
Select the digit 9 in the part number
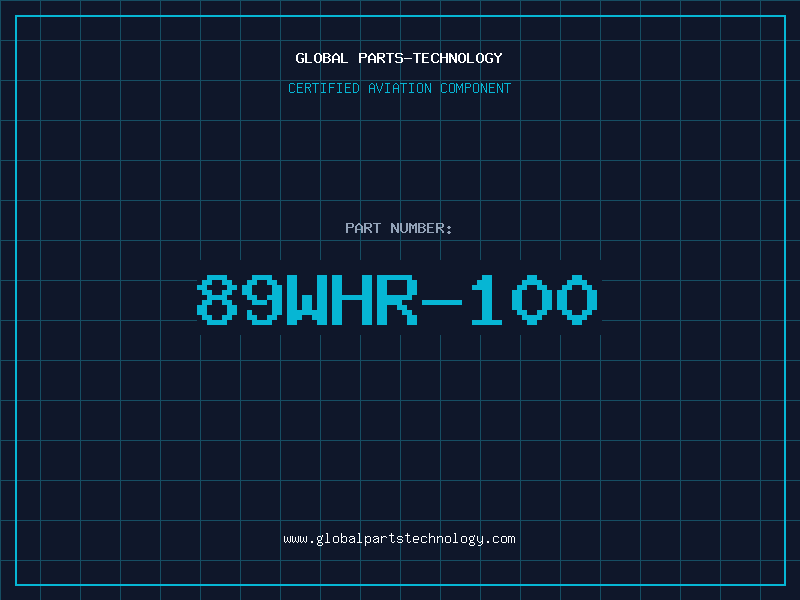262,299
